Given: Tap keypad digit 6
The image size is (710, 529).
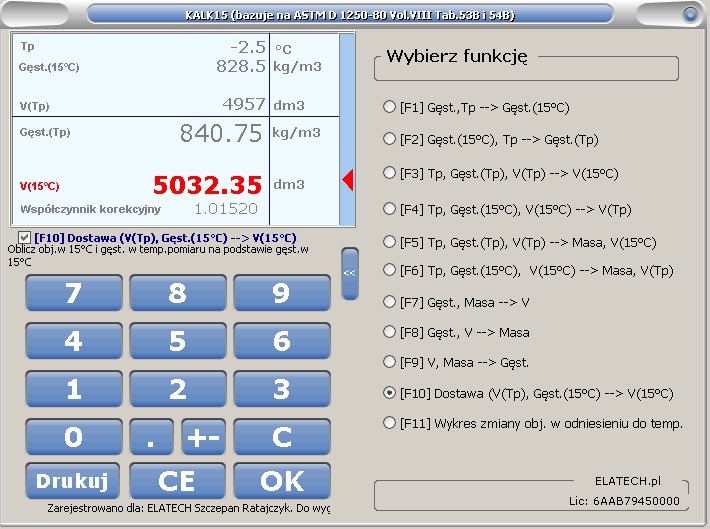Looking at the screenshot, I should point(282,341).
